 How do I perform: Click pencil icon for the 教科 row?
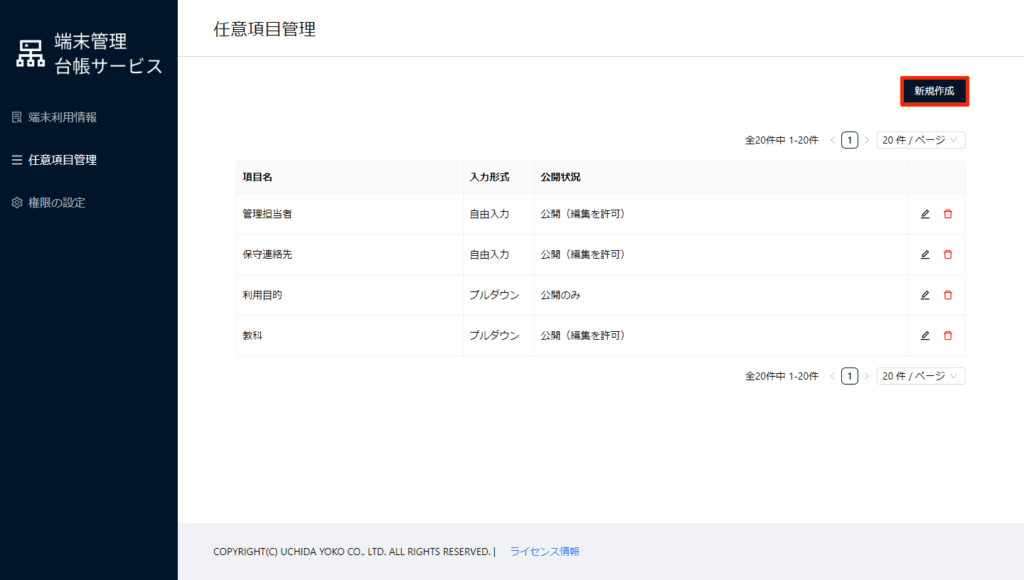pos(925,336)
